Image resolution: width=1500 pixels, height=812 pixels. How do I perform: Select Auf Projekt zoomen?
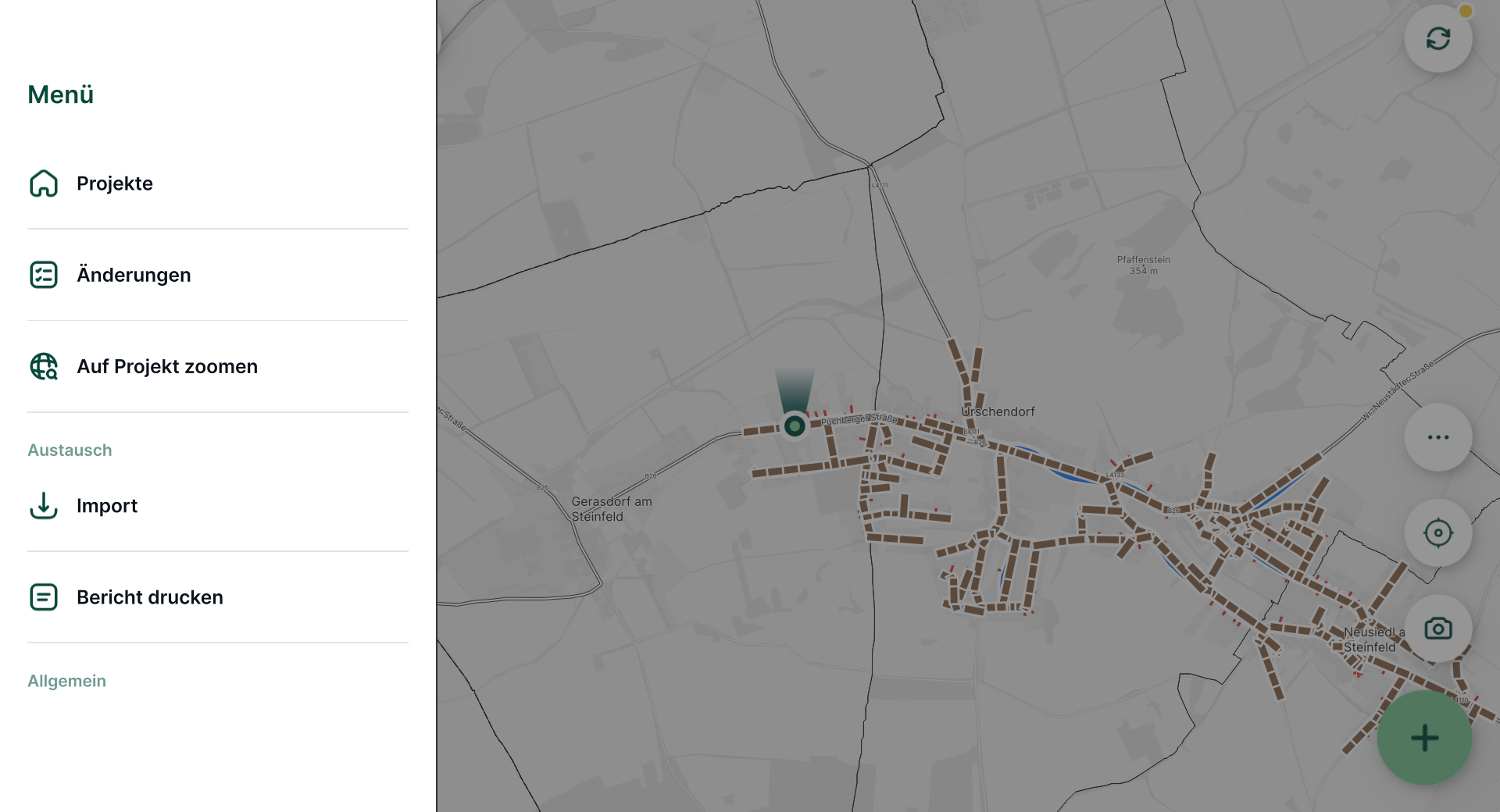click(x=218, y=366)
